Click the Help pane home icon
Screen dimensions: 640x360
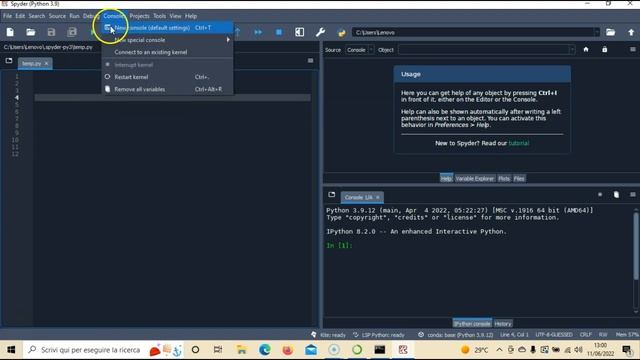(586, 50)
